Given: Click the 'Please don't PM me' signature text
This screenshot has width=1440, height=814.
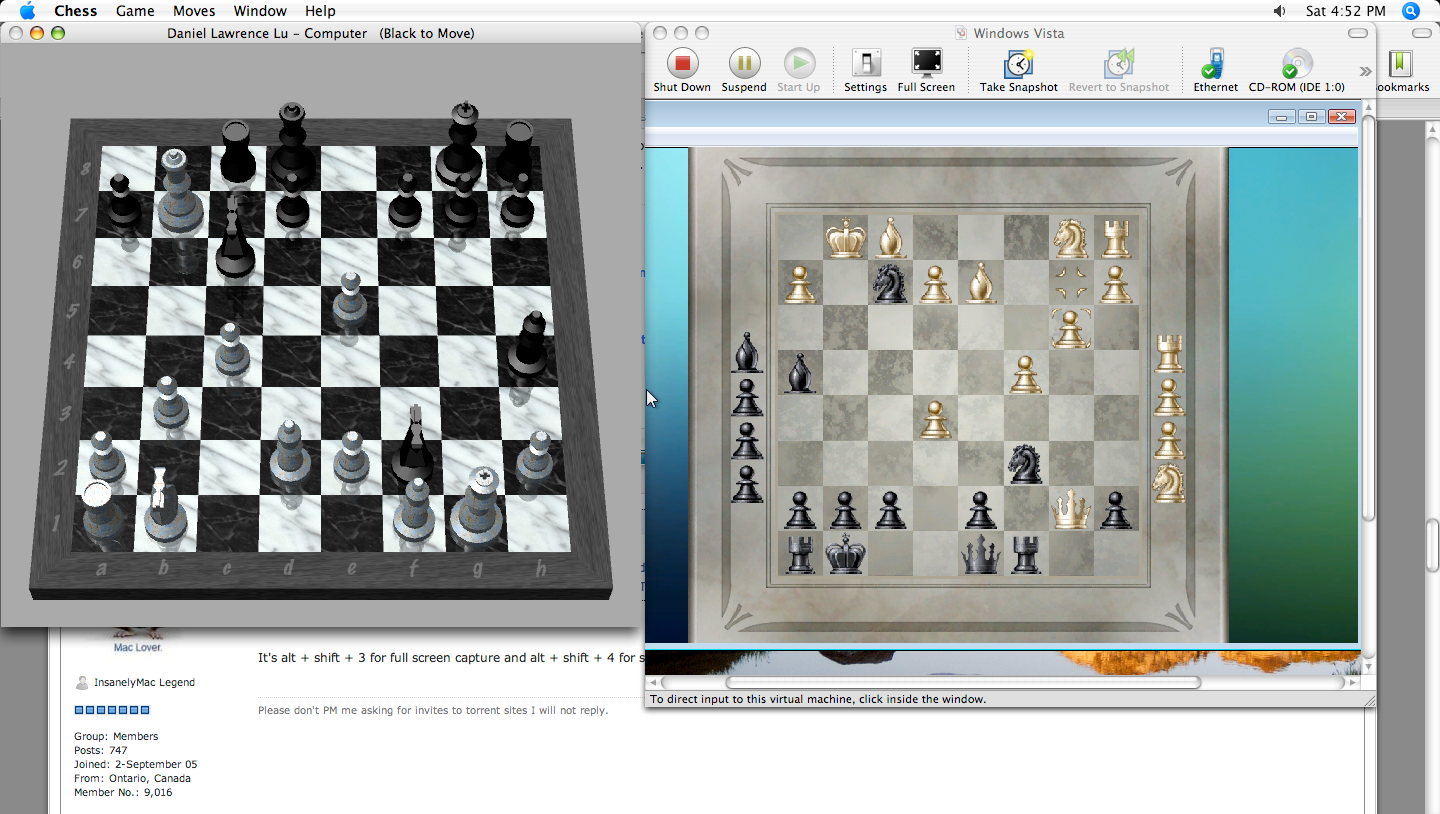Looking at the screenshot, I should (x=433, y=711).
